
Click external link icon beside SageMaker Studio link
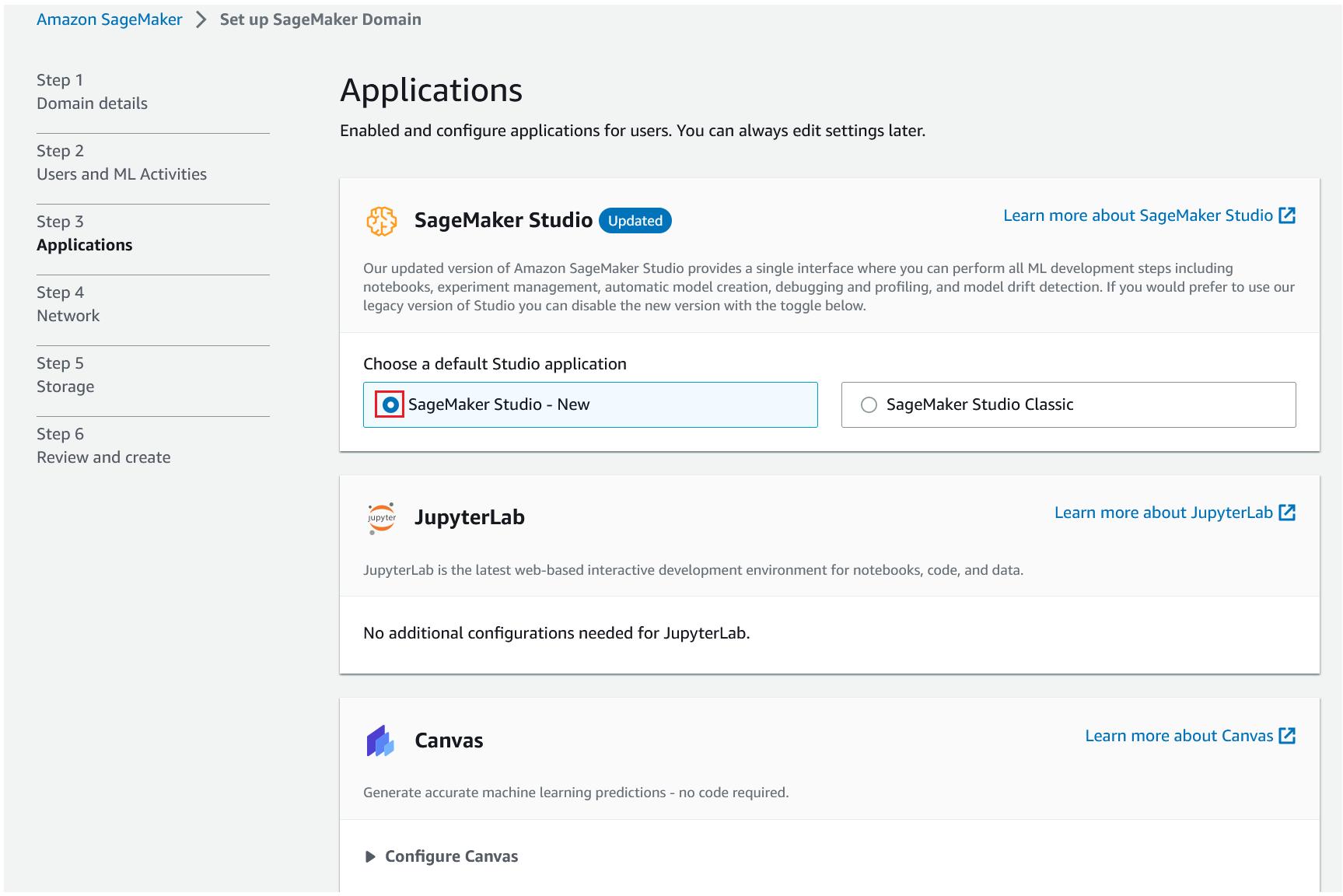coord(1287,215)
